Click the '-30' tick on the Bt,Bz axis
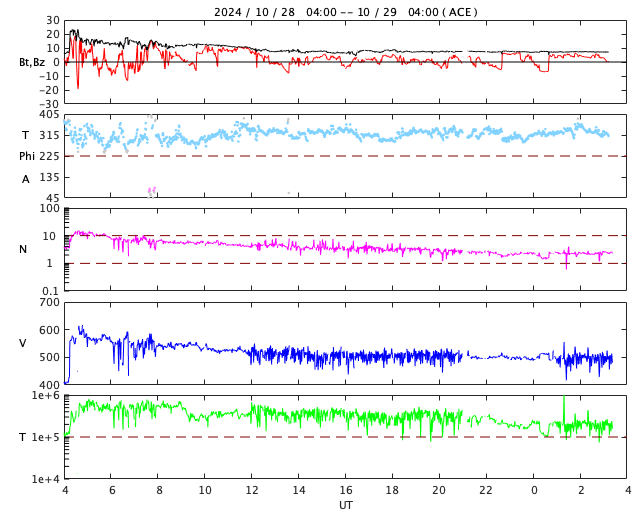 point(49,104)
